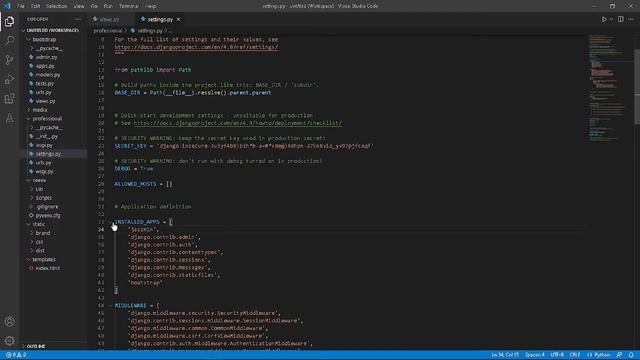Click Ln 34, Col 15 indicator

point(505,355)
